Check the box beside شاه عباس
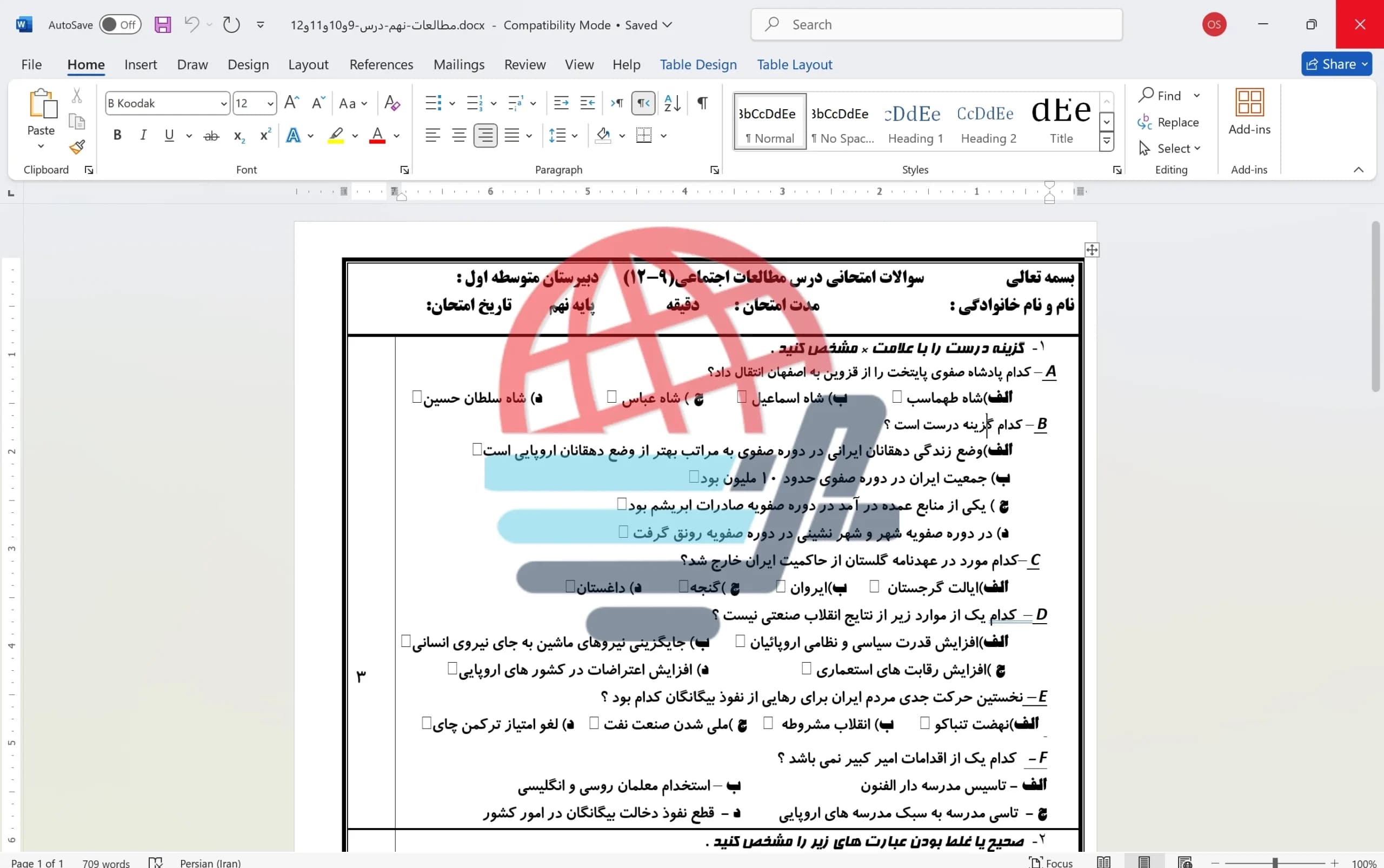 coord(611,397)
